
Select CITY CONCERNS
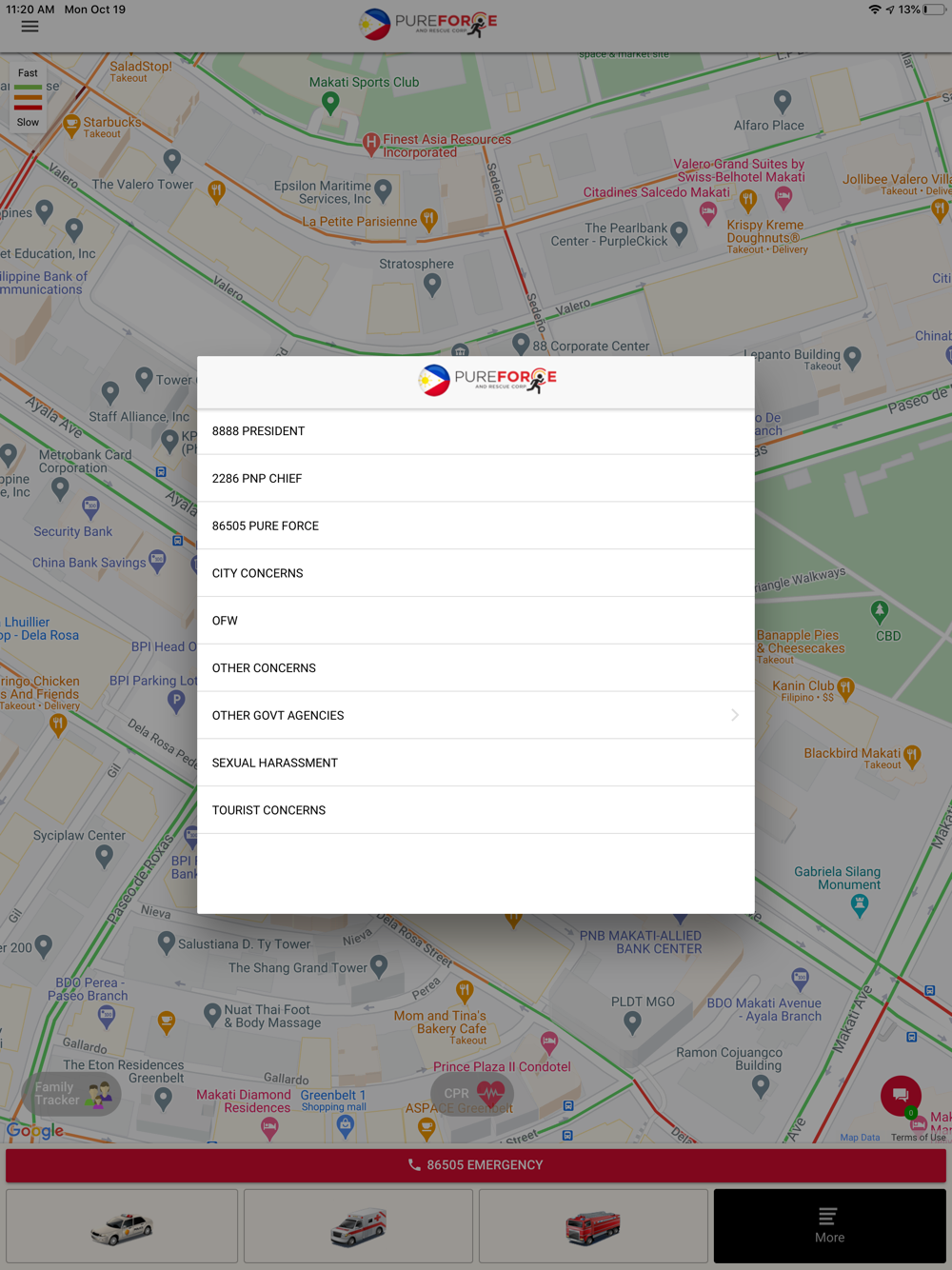coord(476,573)
